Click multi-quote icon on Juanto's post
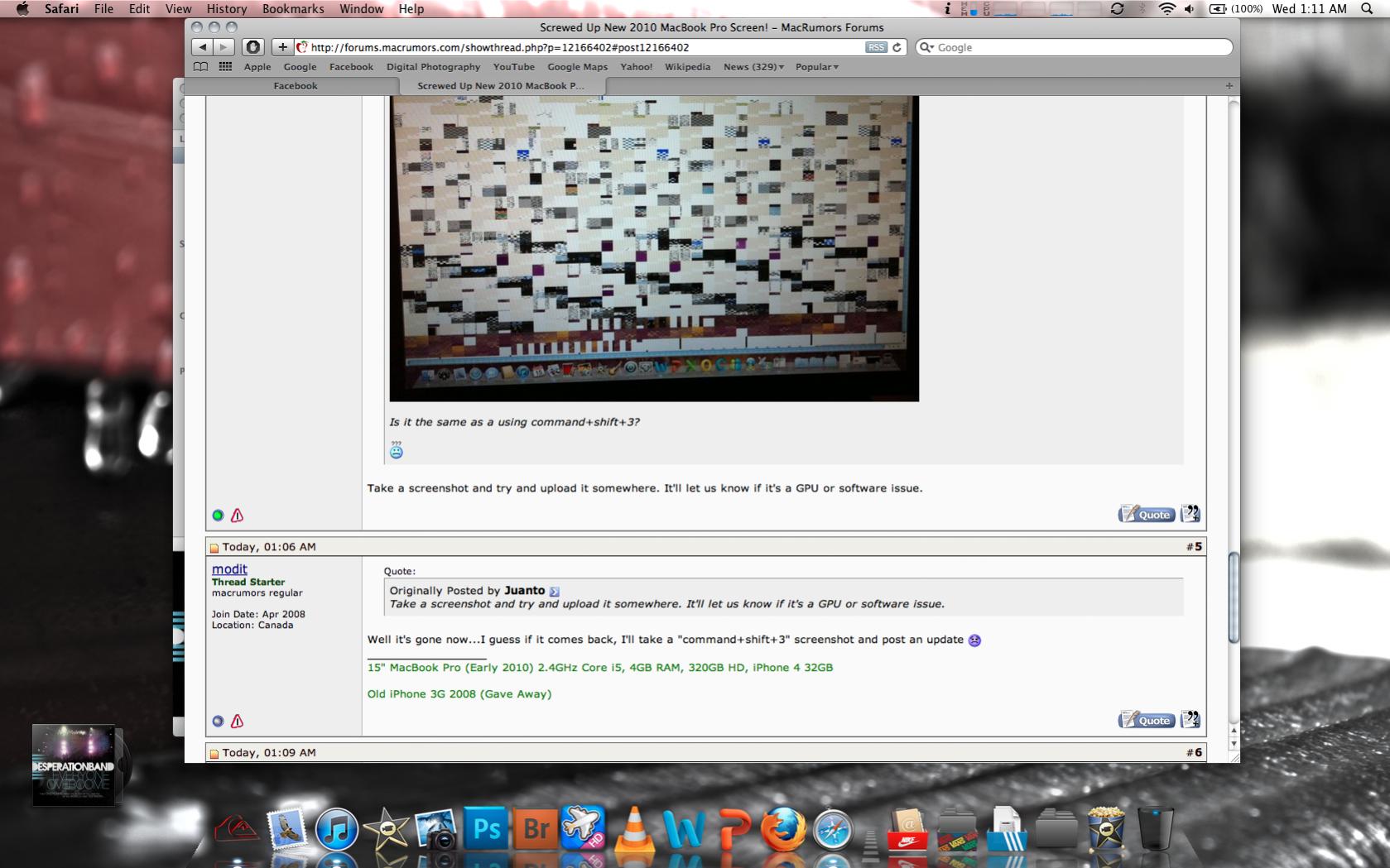1390x868 pixels. pos(1190,513)
